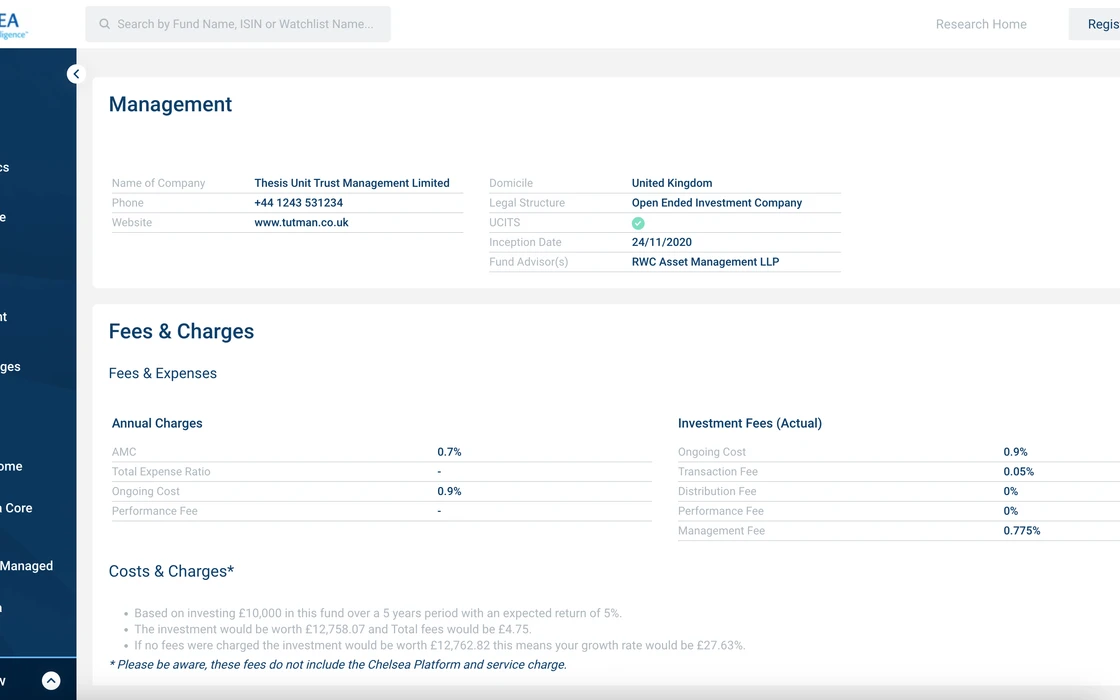Click the bullet about investing £10,000
Viewport: 1120px width, 700px height.
[x=378, y=613]
